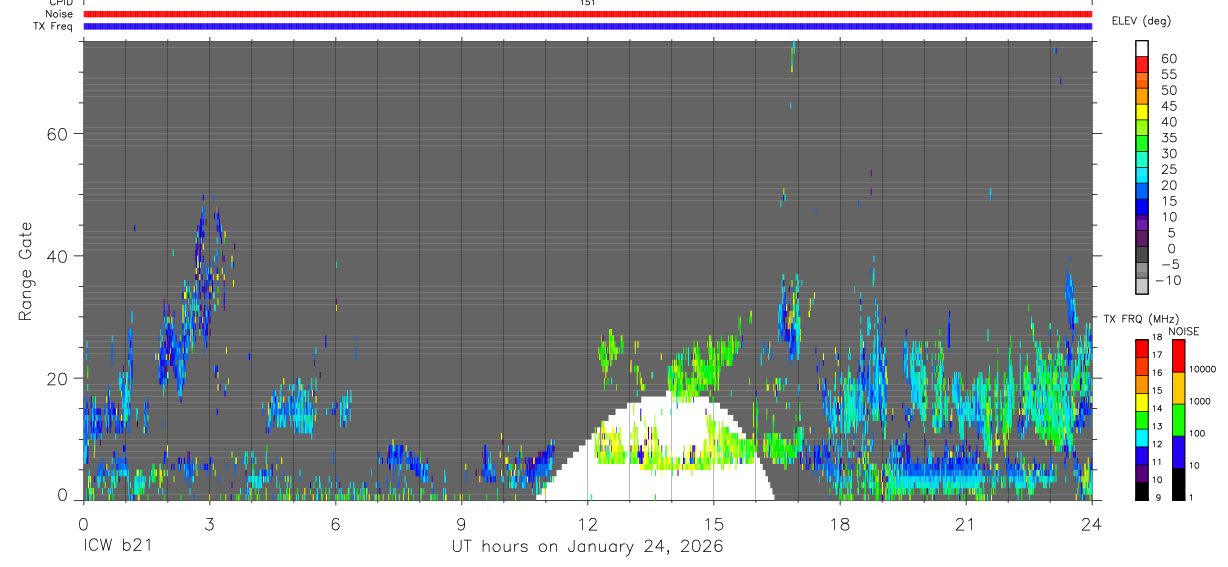The height and width of the screenshot is (567, 1228).
Task: Click the NOISE legend label '1000'
Action: pos(1202,401)
